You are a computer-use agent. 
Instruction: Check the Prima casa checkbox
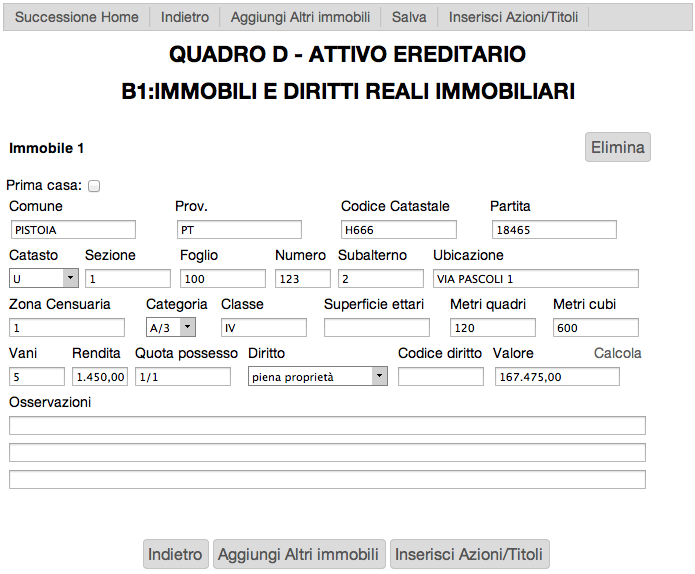click(x=95, y=186)
